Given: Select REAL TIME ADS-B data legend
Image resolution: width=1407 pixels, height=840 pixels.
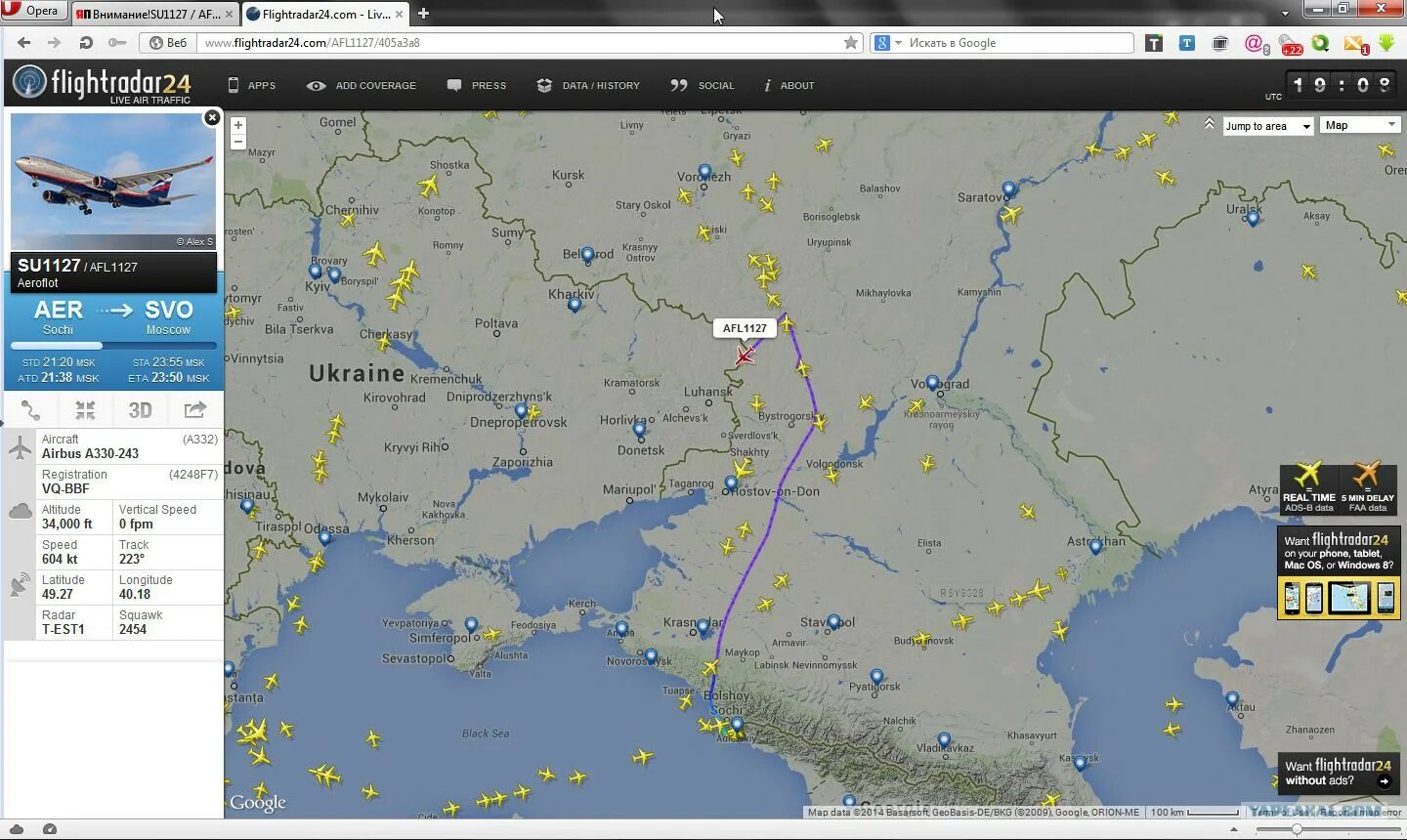Looking at the screenshot, I should (x=1309, y=488).
